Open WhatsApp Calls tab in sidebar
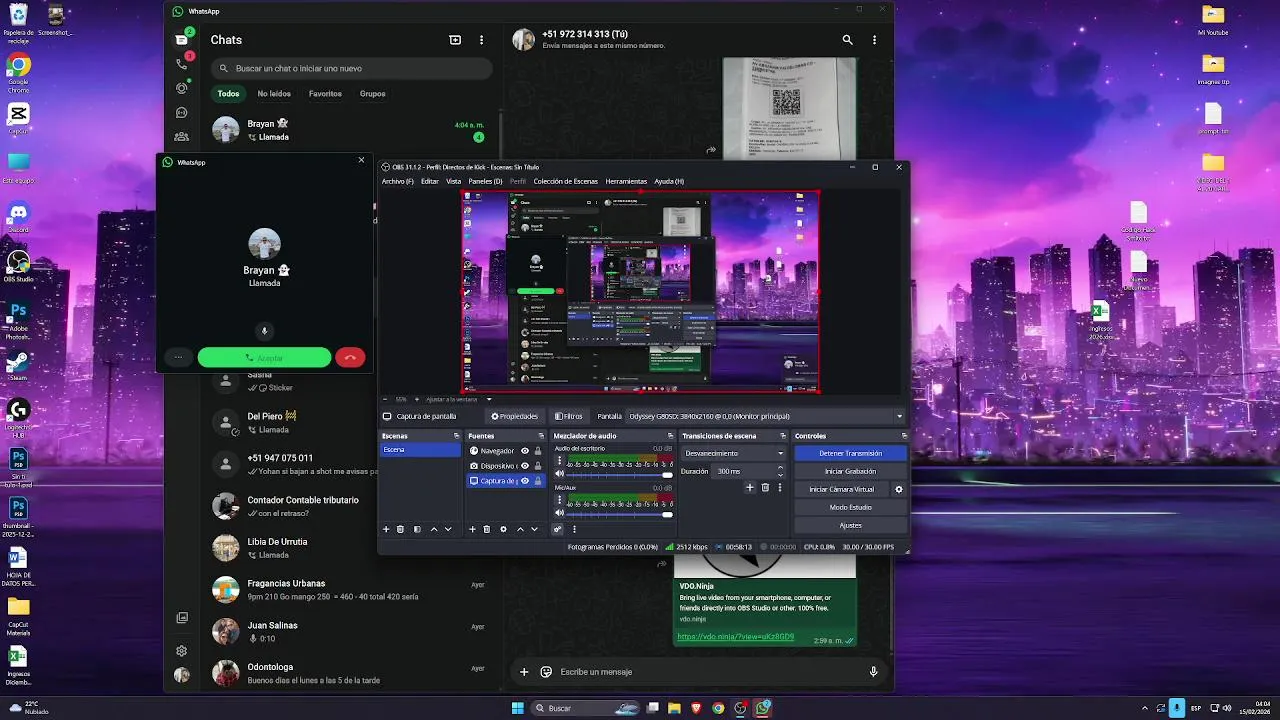This screenshot has width=1280, height=720. pos(181,63)
